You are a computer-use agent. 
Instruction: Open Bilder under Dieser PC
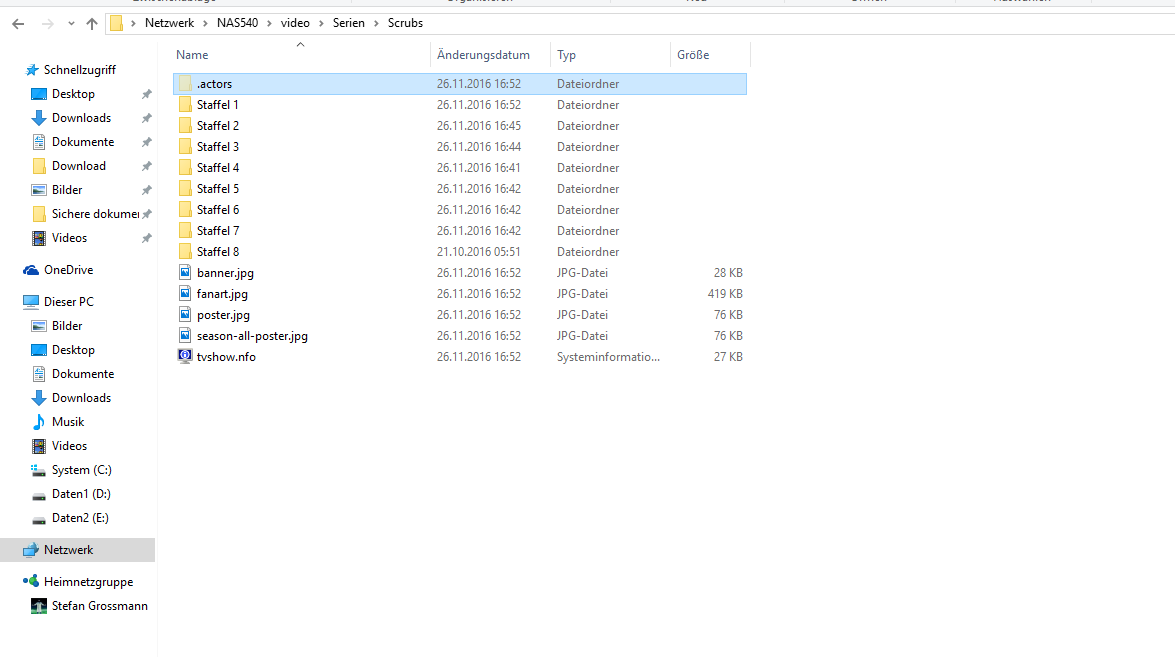pyautogui.click(x=67, y=326)
